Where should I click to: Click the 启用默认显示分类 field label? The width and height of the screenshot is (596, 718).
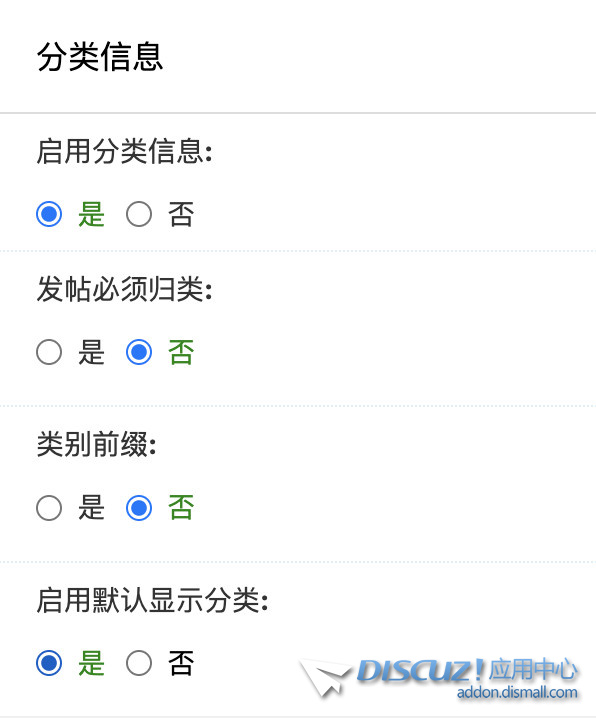coord(152,600)
